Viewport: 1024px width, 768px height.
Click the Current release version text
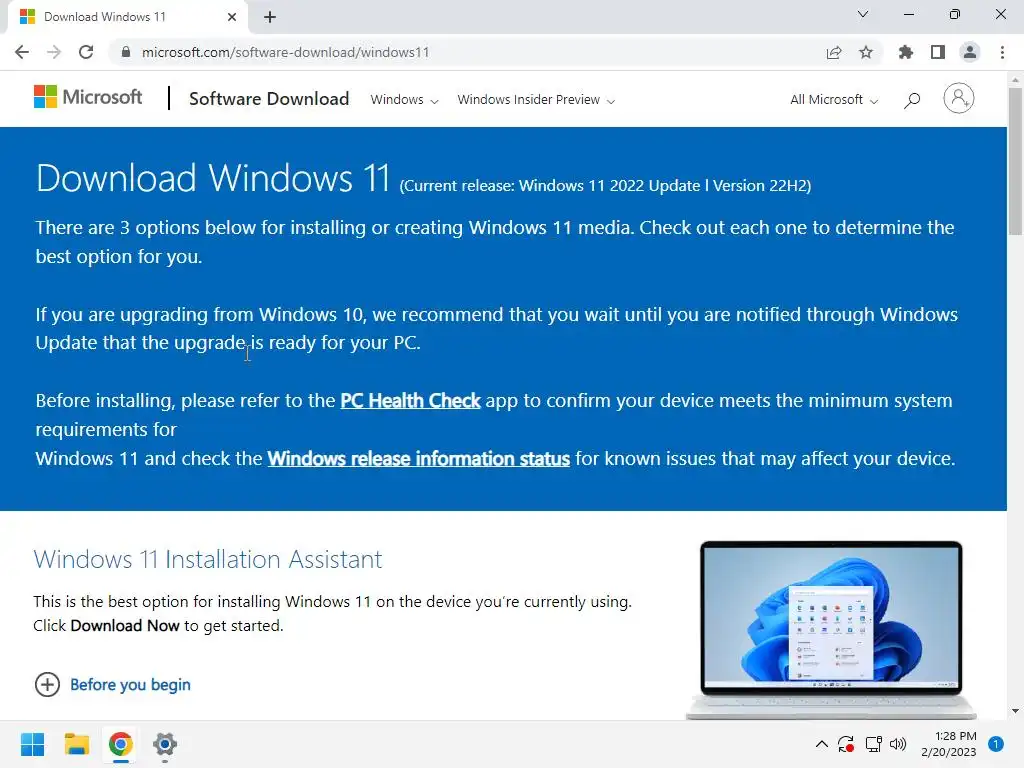point(605,186)
